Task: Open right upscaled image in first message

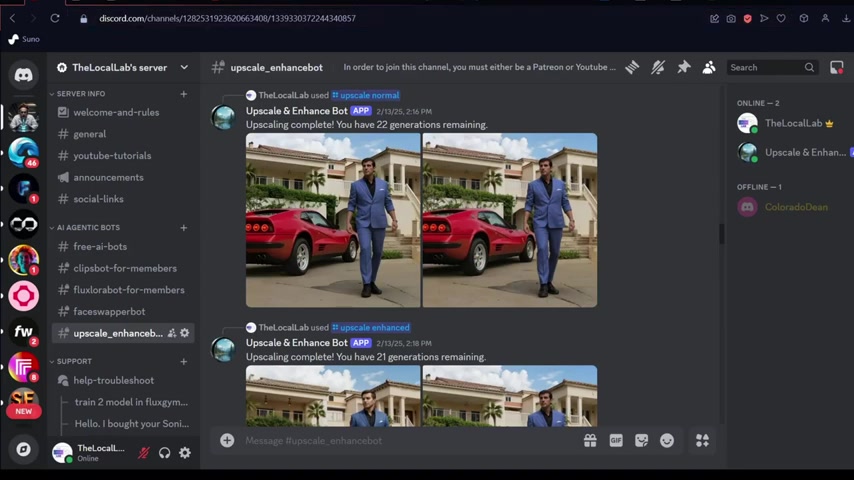Action: pos(510,220)
